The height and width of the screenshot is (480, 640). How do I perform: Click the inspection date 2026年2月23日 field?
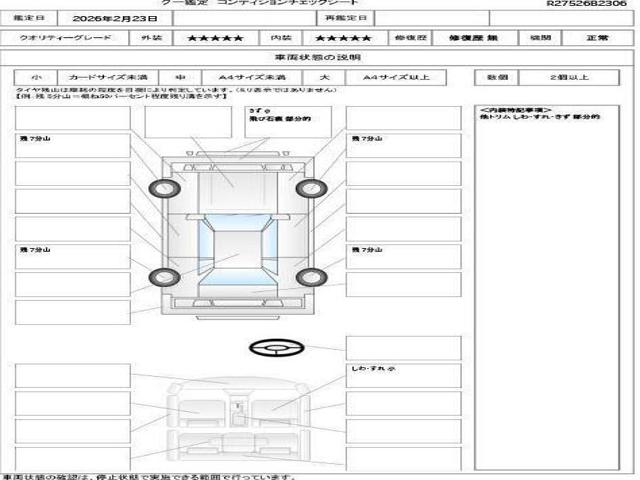pyautogui.click(x=115, y=18)
